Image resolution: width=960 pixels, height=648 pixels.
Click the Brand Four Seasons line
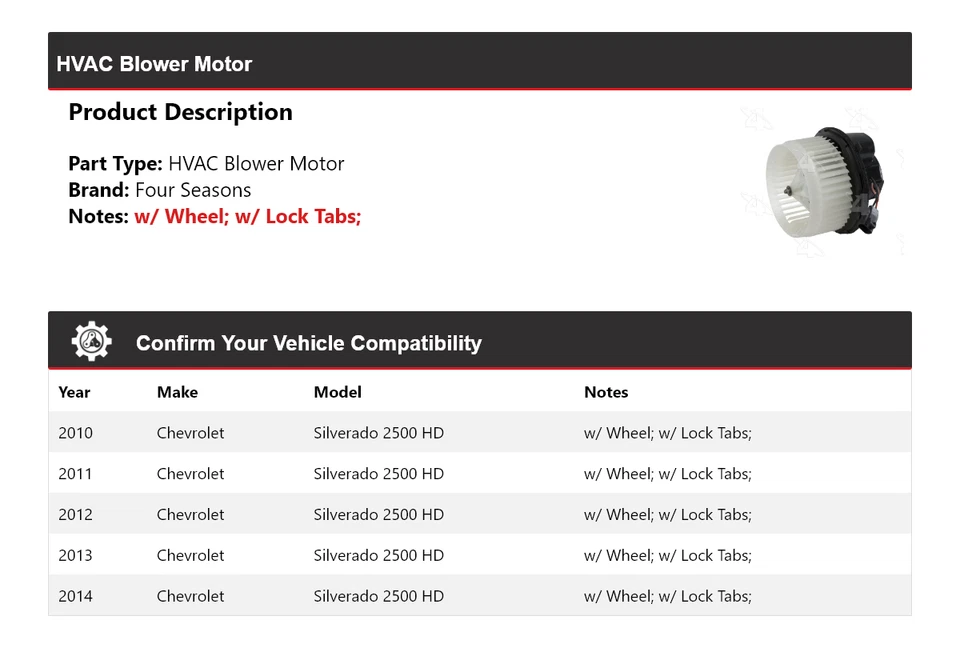(x=159, y=190)
